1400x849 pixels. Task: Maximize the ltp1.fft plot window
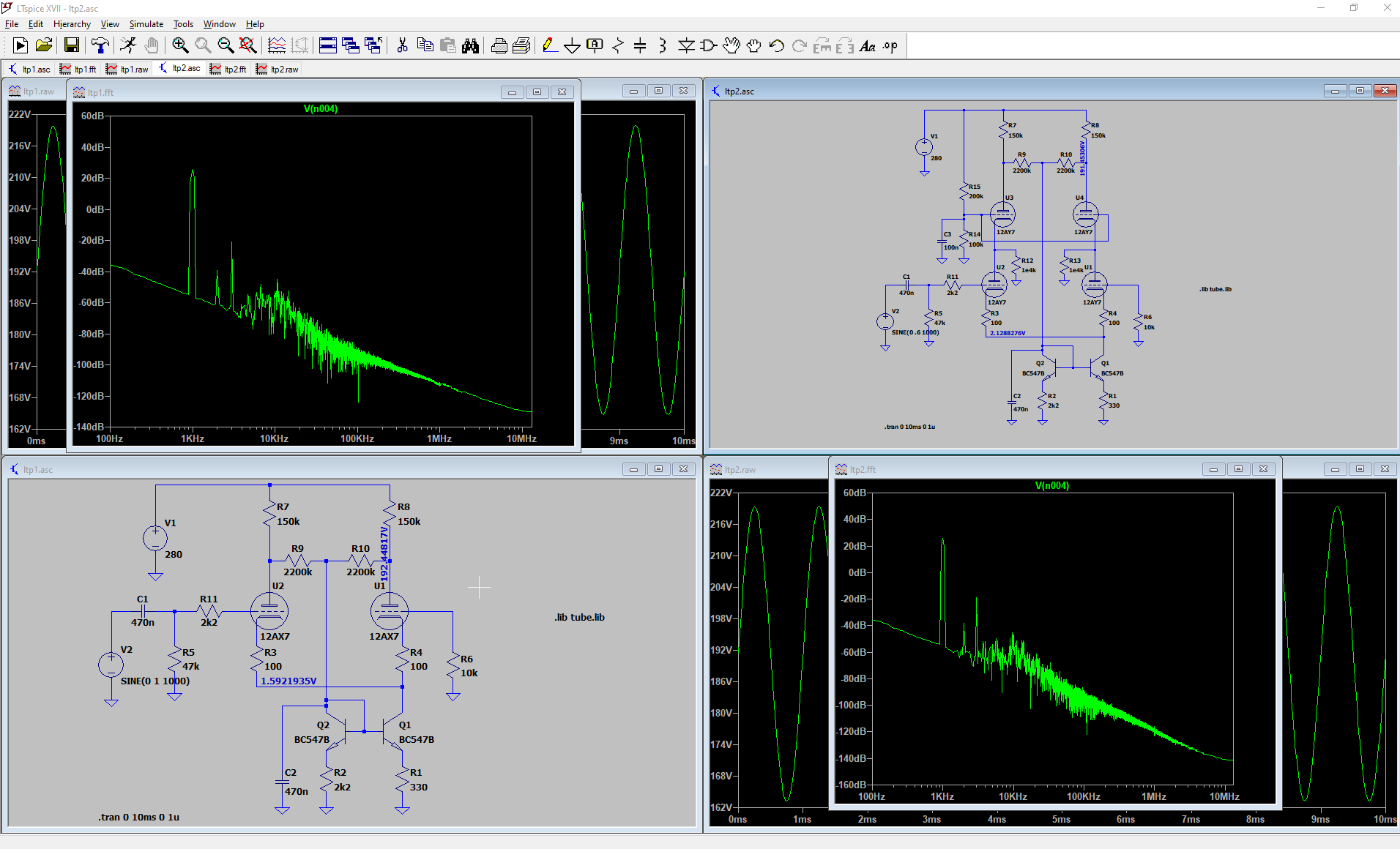click(537, 91)
